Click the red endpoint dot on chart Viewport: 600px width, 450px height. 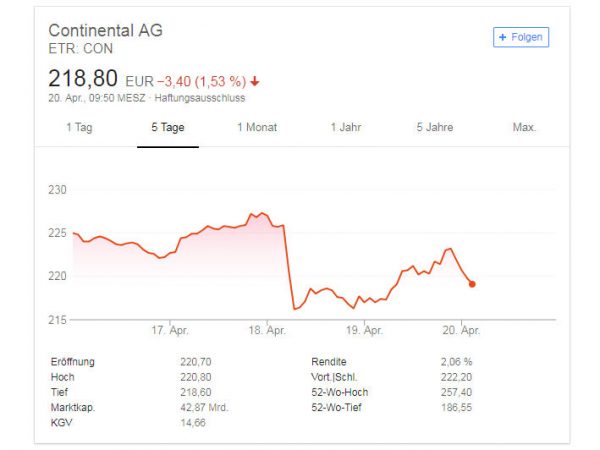point(472,284)
